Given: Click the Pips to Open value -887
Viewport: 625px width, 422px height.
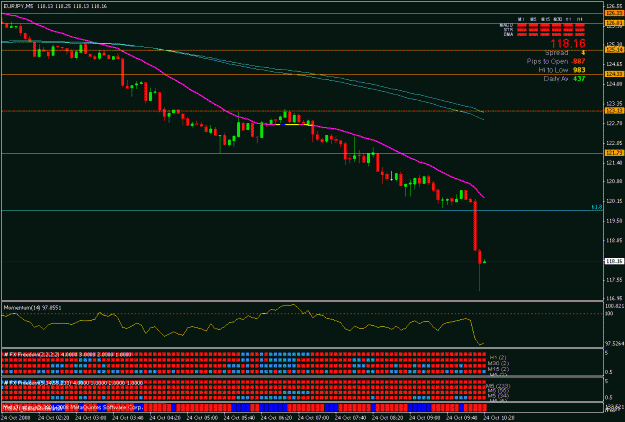Looking at the screenshot, I should click(x=578, y=61).
